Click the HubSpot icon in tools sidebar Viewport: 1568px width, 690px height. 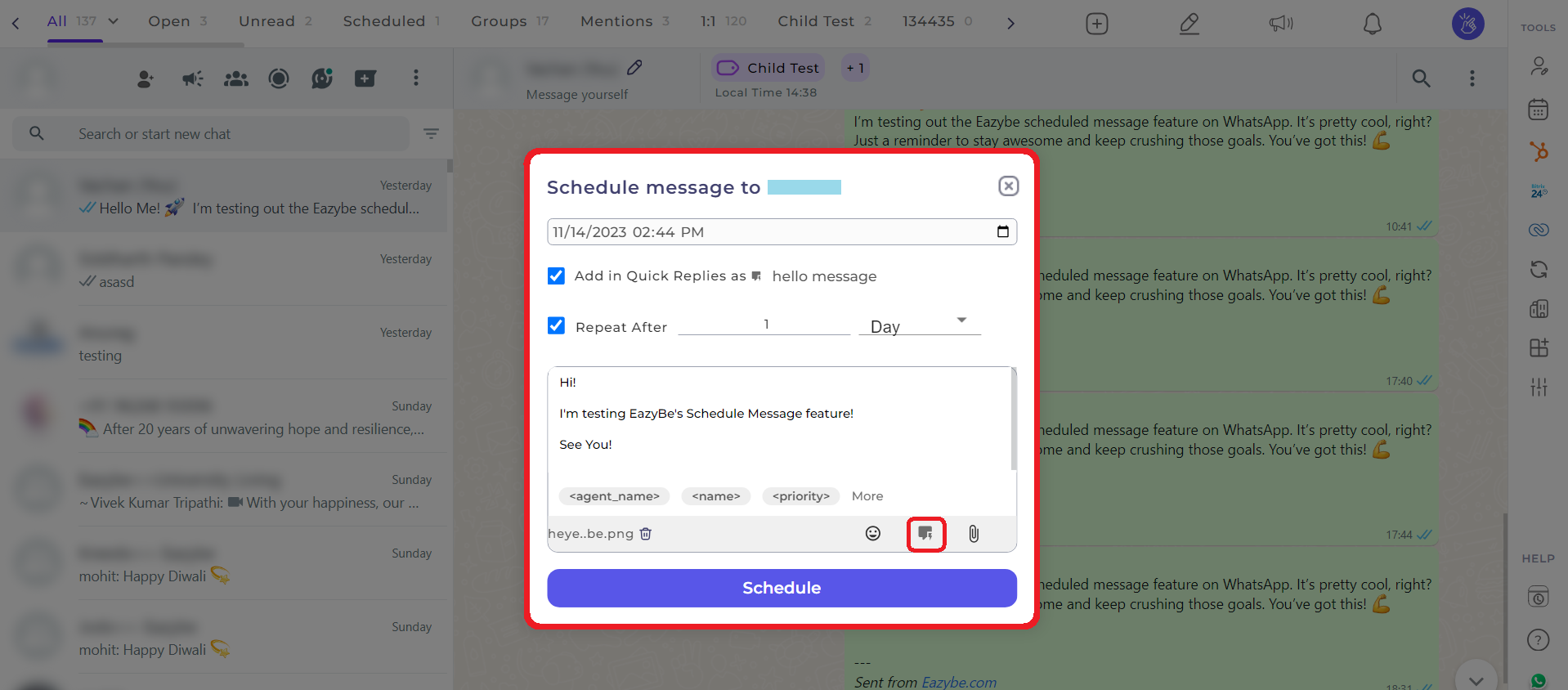pos(1539,151)
